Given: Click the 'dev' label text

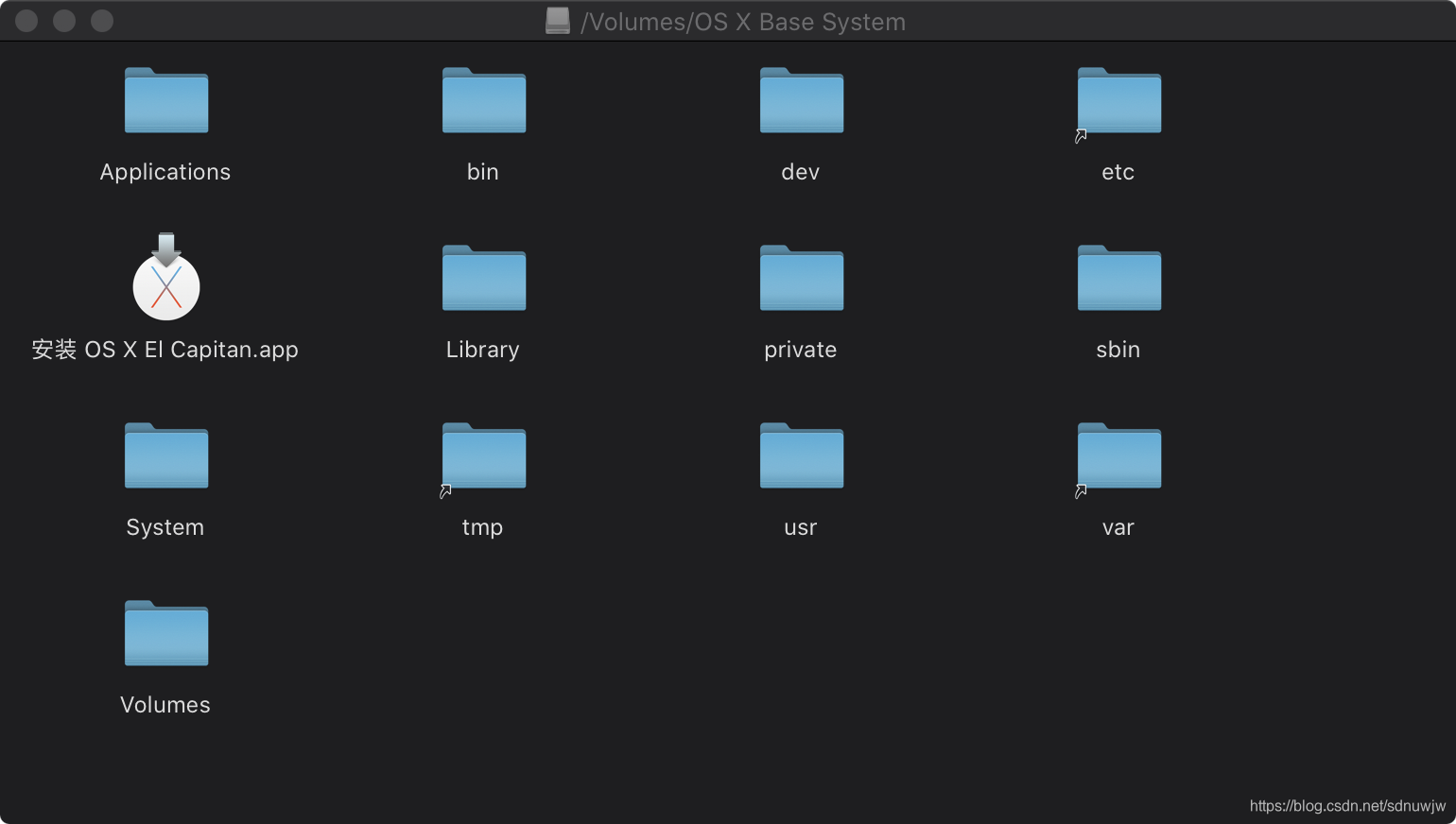Looking at the screenshot, I should pos(801,172).
